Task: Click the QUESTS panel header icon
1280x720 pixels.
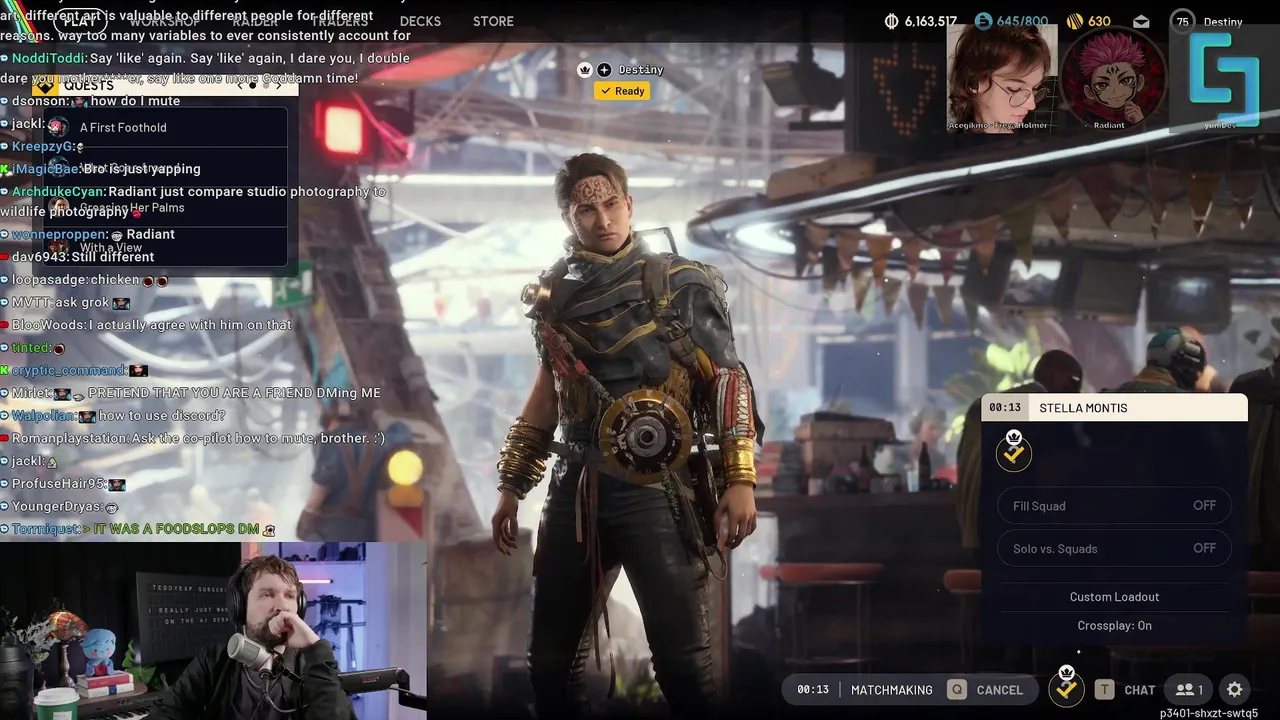Action: pyautogui.click(x=44, y=86)
